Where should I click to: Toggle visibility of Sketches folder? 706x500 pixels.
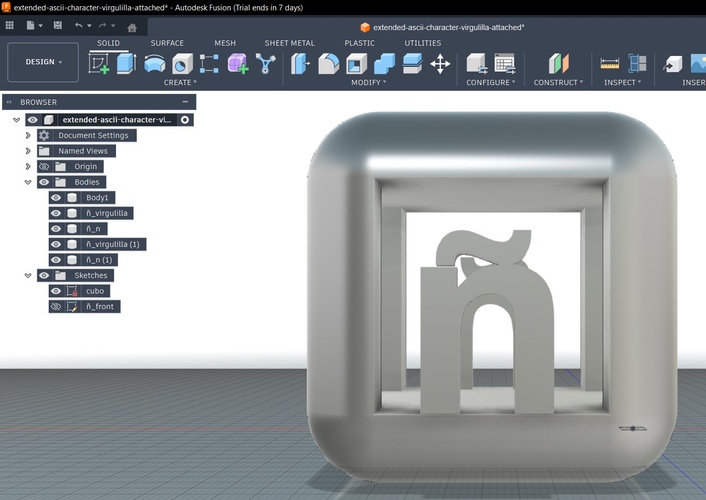tap(44, 275)
